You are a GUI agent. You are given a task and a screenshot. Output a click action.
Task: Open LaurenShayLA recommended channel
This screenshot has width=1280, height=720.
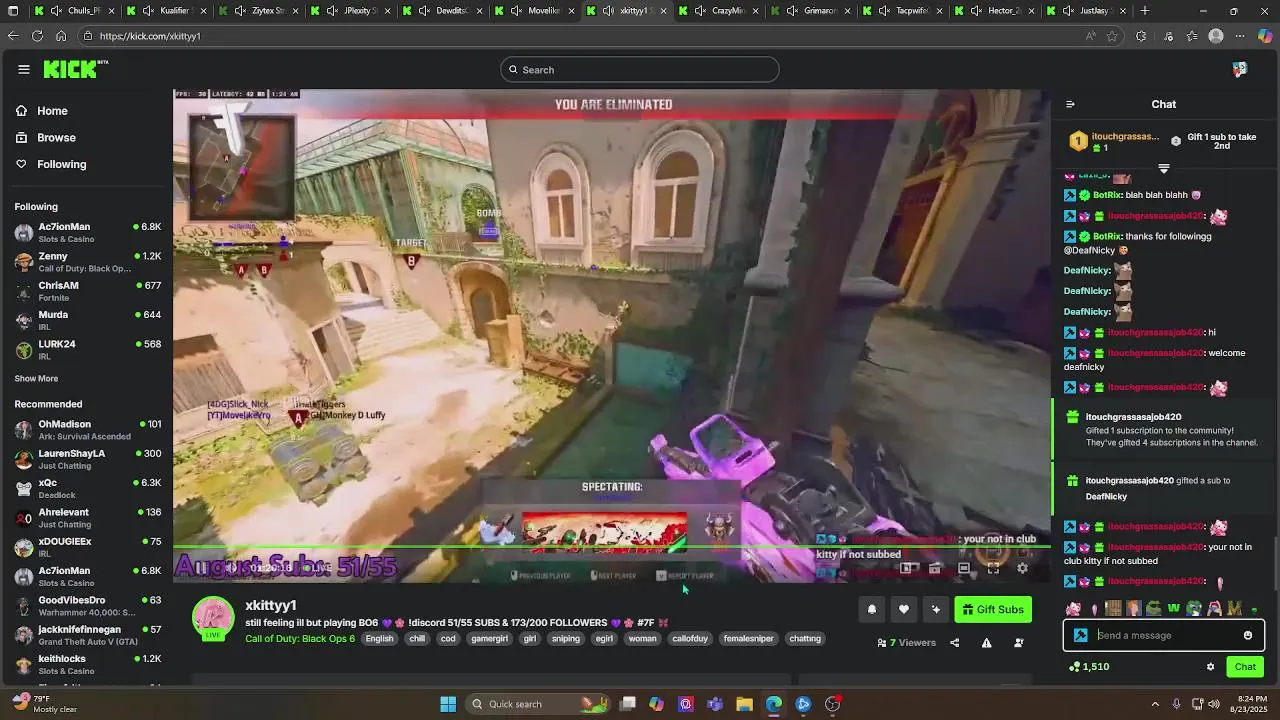88,459
